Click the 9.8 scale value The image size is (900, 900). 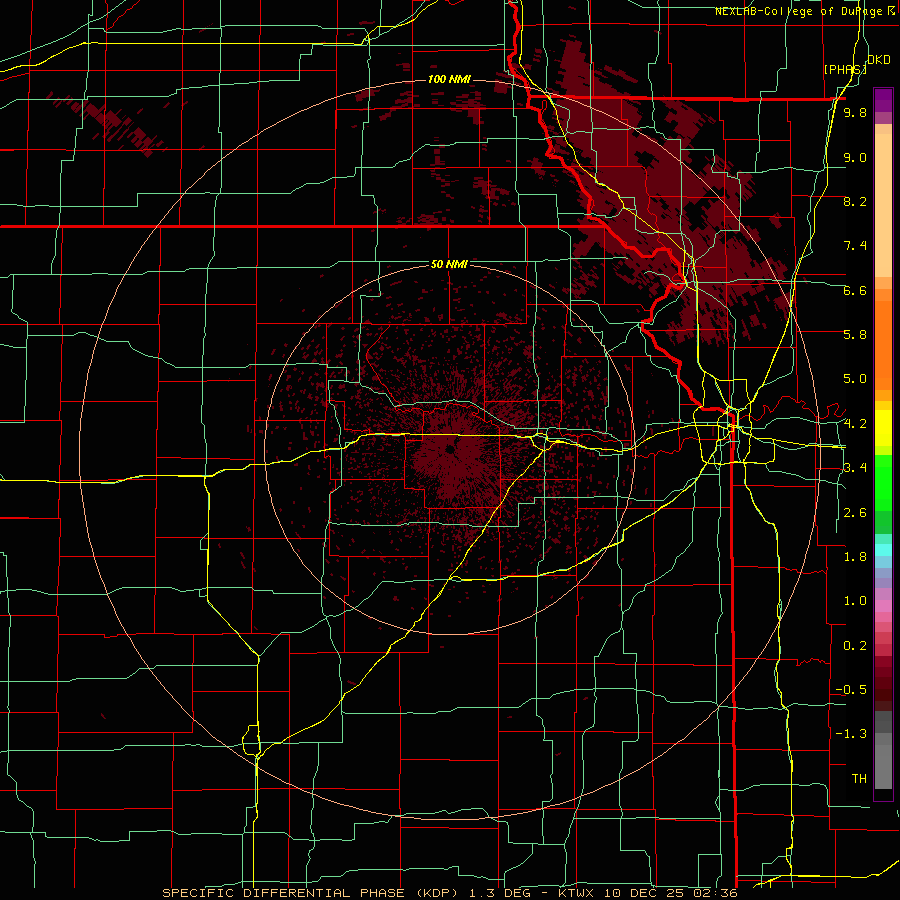pyautogui.click(x=855, y=112)
